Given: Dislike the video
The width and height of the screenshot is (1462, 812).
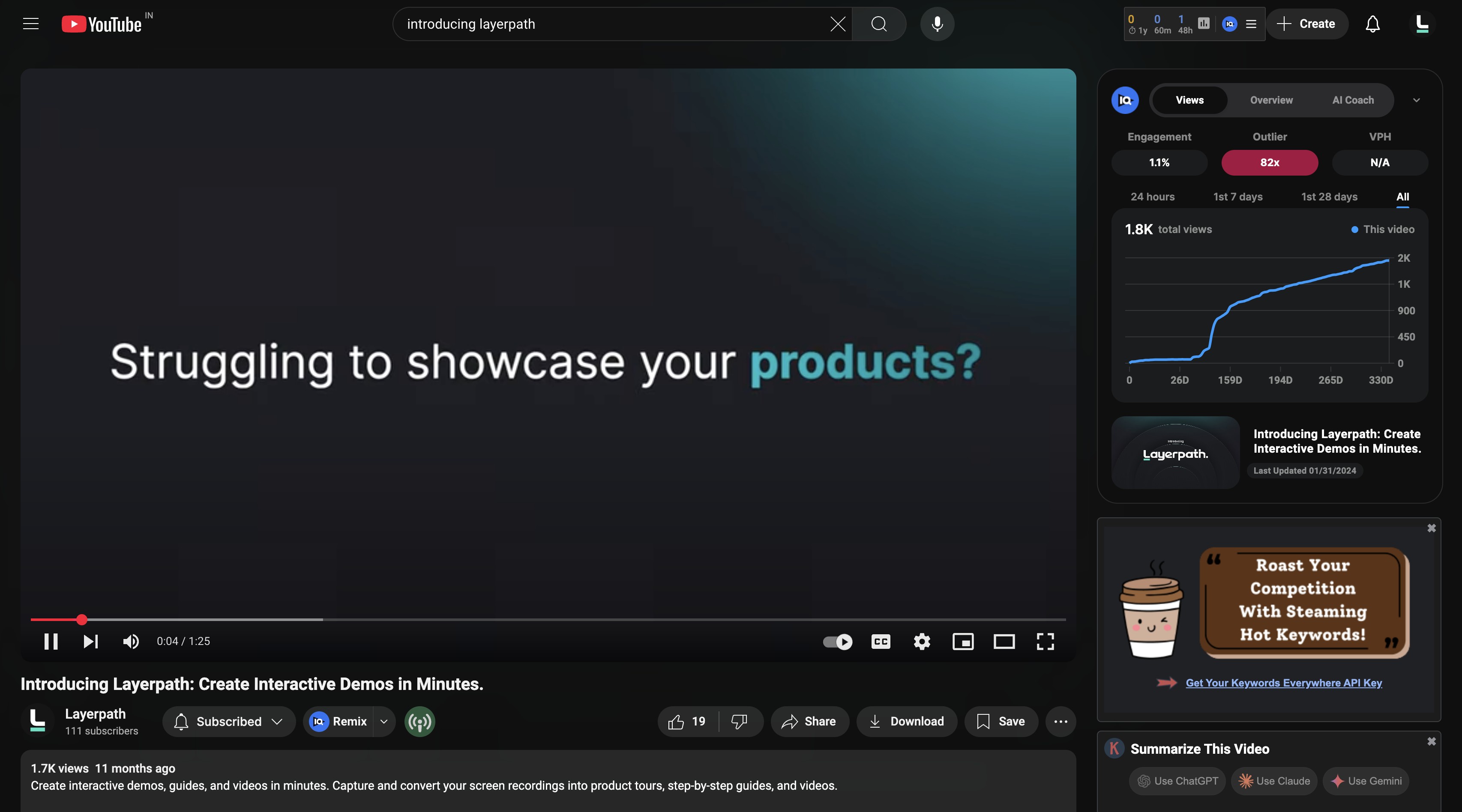Looking at the screenshot, I should tap(740, 721).
